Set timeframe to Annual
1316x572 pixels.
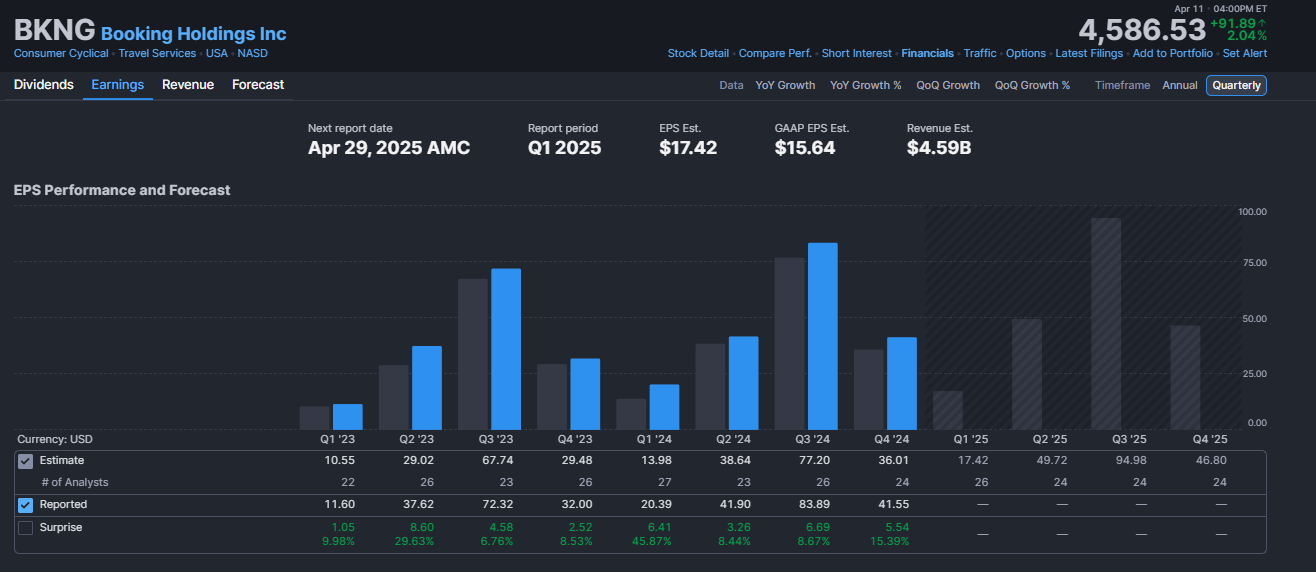(x=1180, y=85)
